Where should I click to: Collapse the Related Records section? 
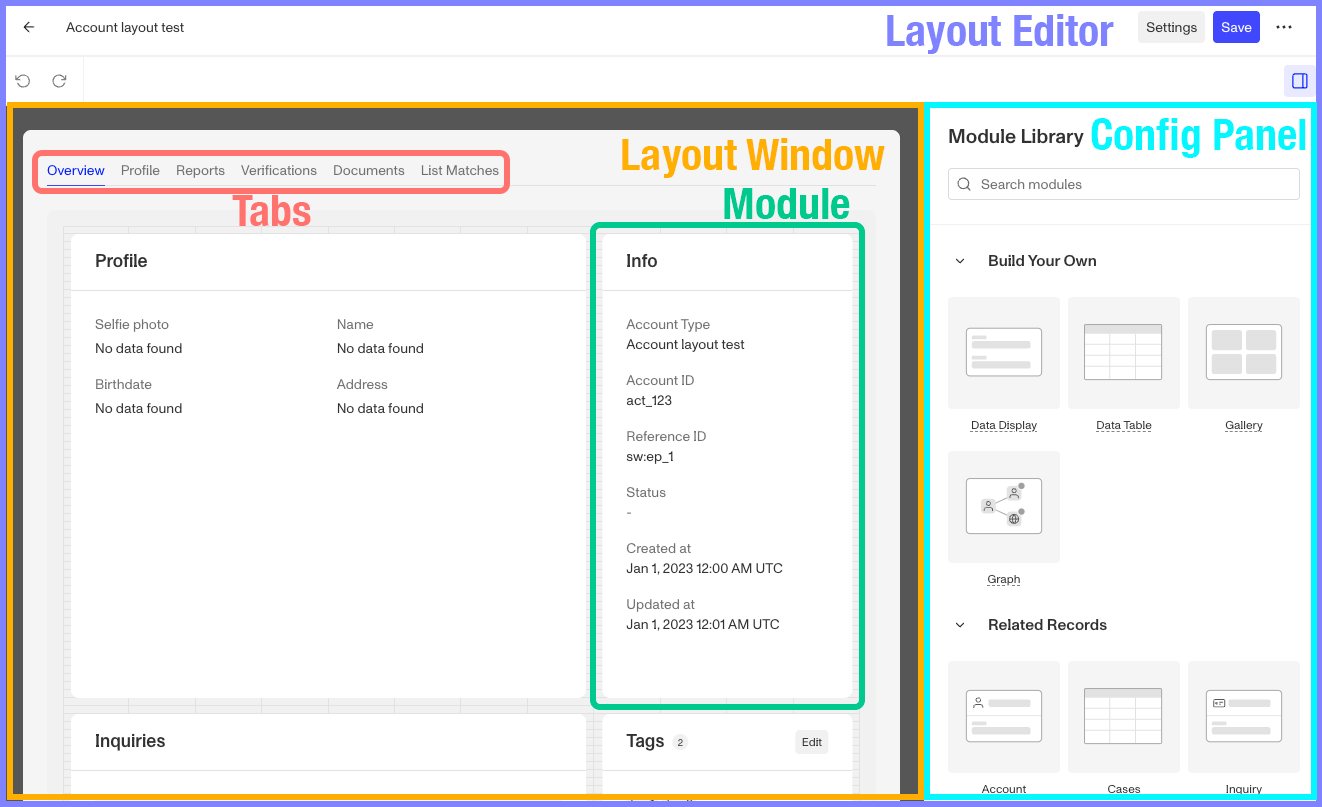[960, 625]
